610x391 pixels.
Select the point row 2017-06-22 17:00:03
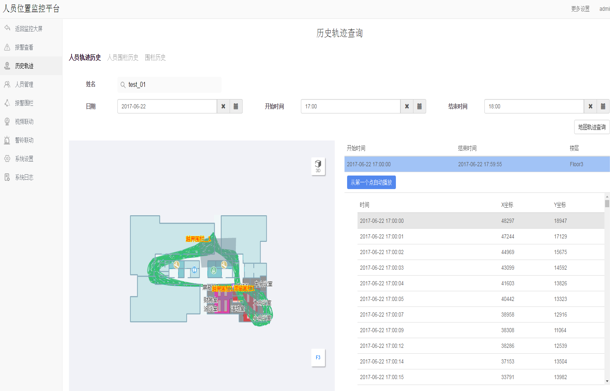click(x=481, y=268)
